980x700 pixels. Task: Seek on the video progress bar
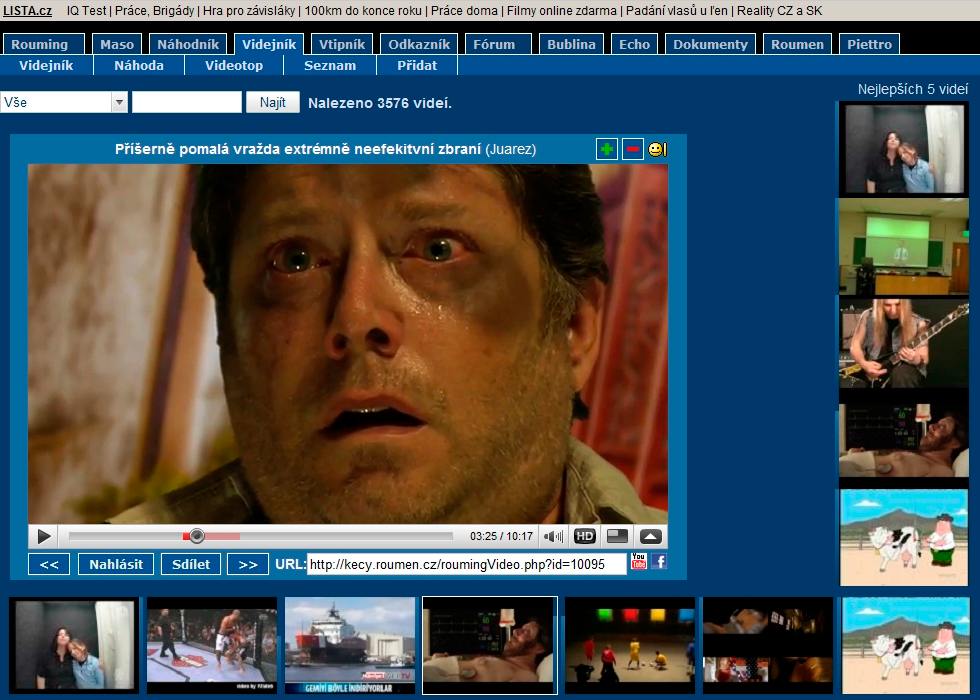tap(261, 536)
